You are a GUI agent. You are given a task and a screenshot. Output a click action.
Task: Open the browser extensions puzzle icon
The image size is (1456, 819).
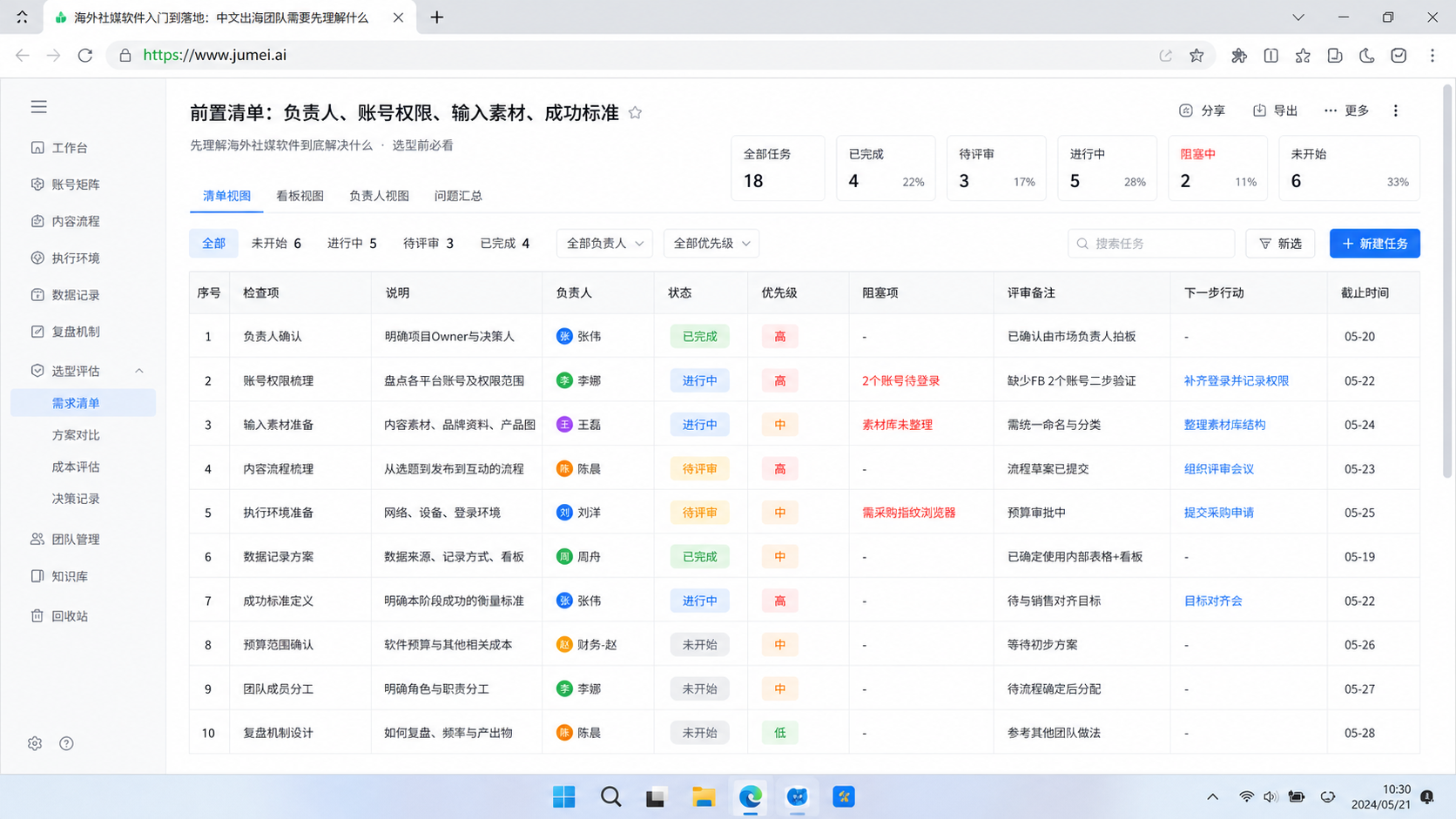click(x=1238, y=55)
